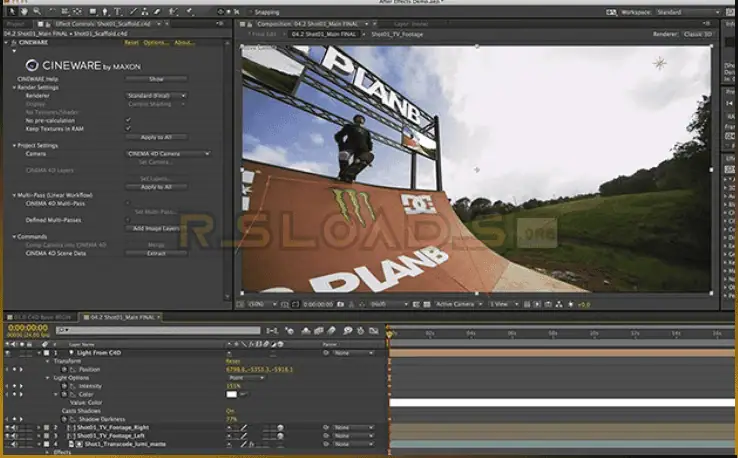Select the Rotation tool

click(x=52, y=12)
